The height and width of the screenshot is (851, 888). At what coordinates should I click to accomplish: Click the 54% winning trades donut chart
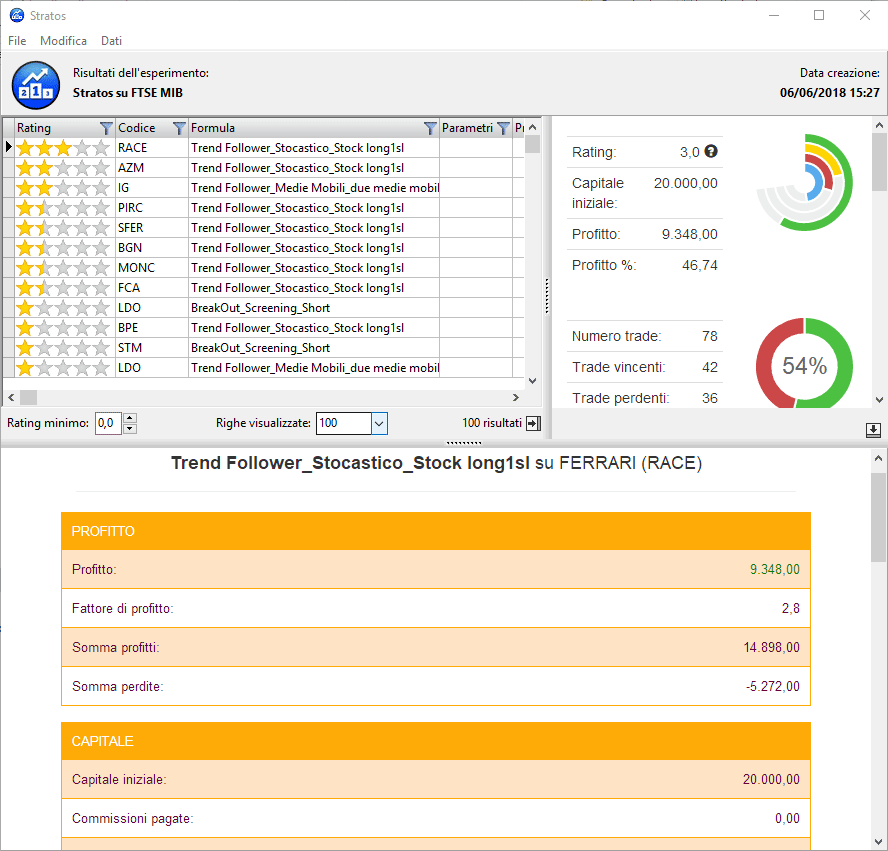pos(805,364)
